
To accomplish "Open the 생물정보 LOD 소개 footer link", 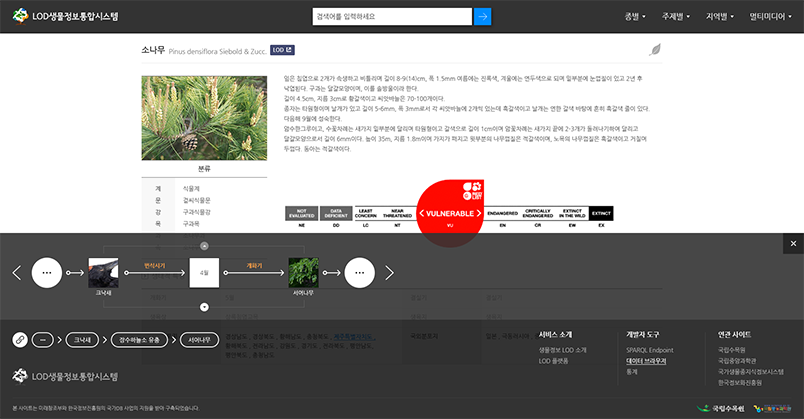I will click(x=562, y=350).
